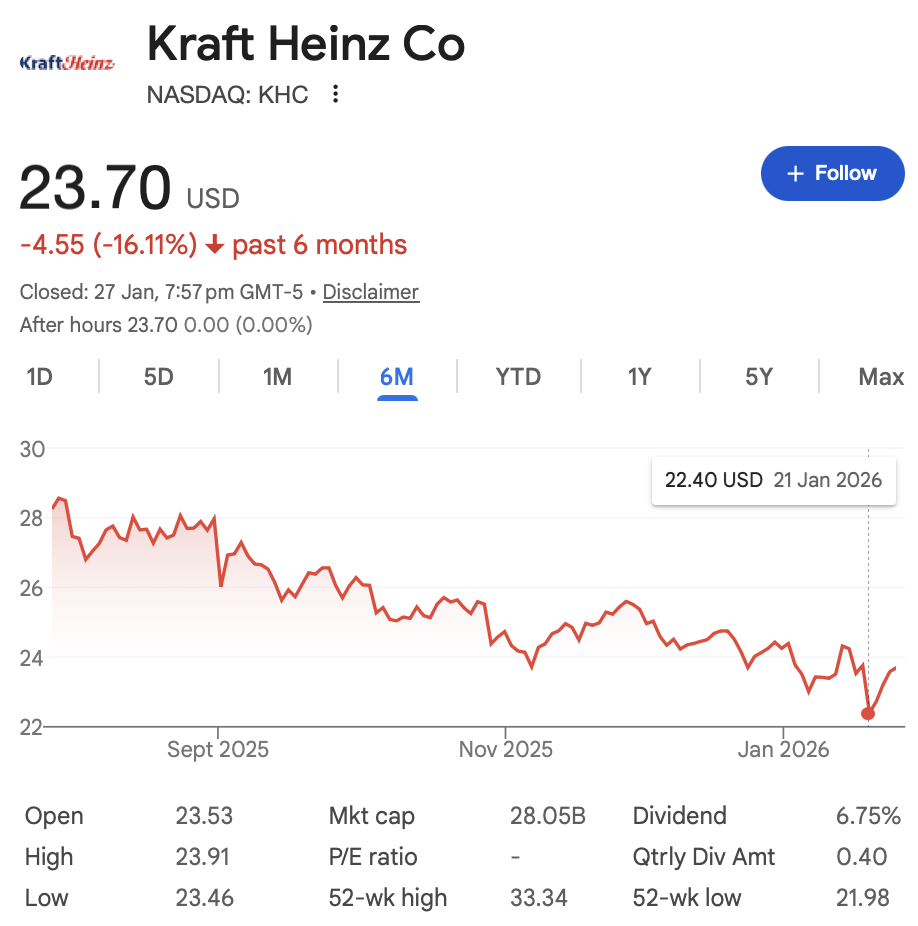The height and width of the screenshot is (926, 918).
Task: Open the Disclaimer link
Action: (371, 292)
